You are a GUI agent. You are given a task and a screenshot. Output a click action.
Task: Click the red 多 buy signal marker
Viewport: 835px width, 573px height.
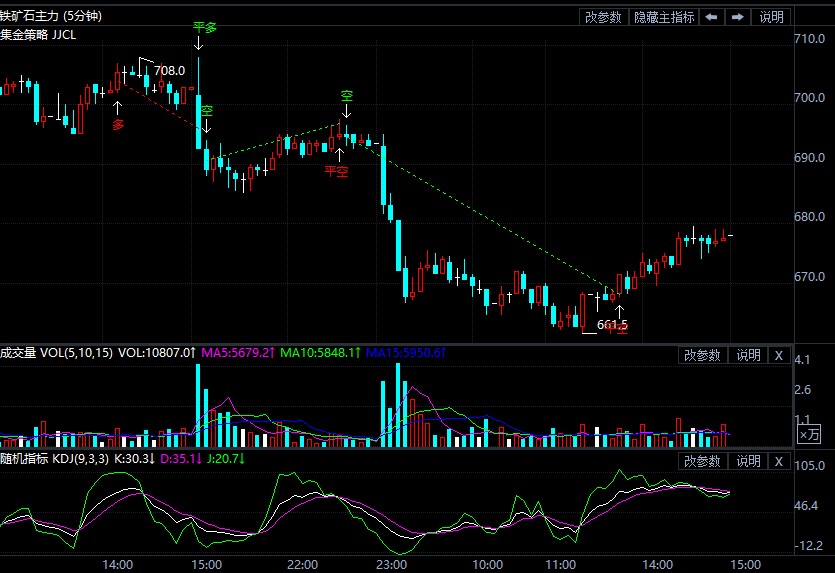(118, 124)
